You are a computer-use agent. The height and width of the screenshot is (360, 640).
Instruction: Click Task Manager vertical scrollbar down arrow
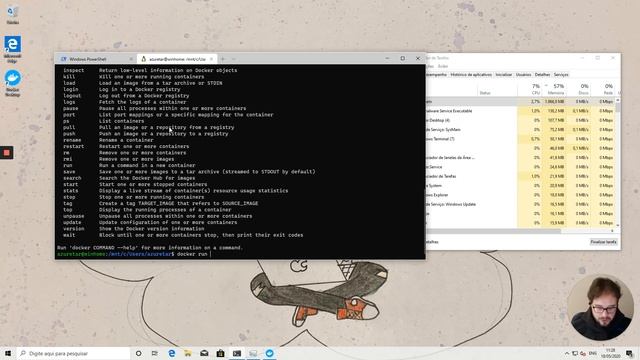pos(618,225)
